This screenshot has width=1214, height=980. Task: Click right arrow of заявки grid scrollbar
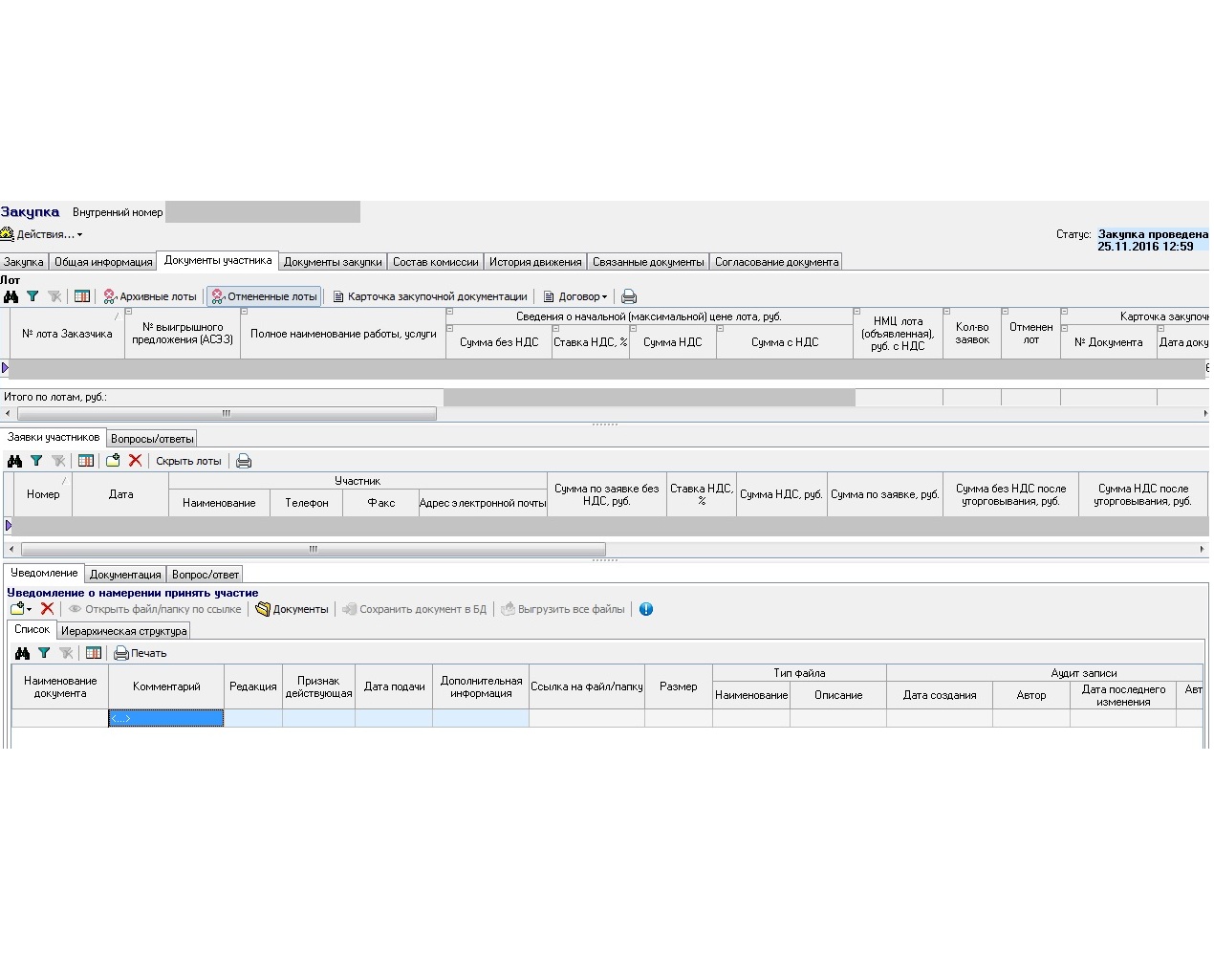(x=1202, y=550)
